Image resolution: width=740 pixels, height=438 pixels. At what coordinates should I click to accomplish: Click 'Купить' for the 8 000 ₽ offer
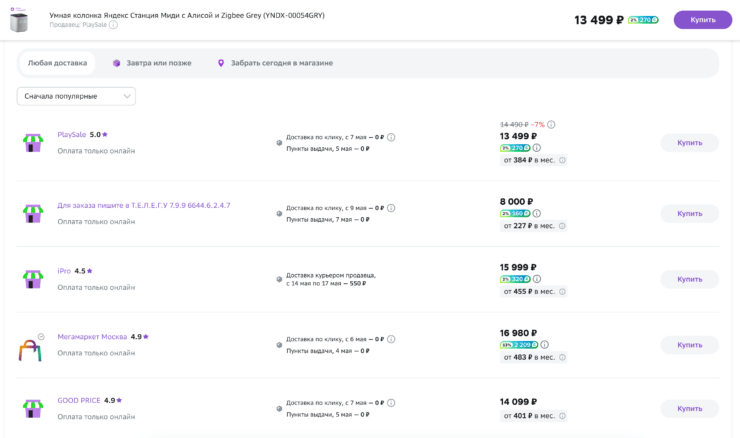click(689, 213)
